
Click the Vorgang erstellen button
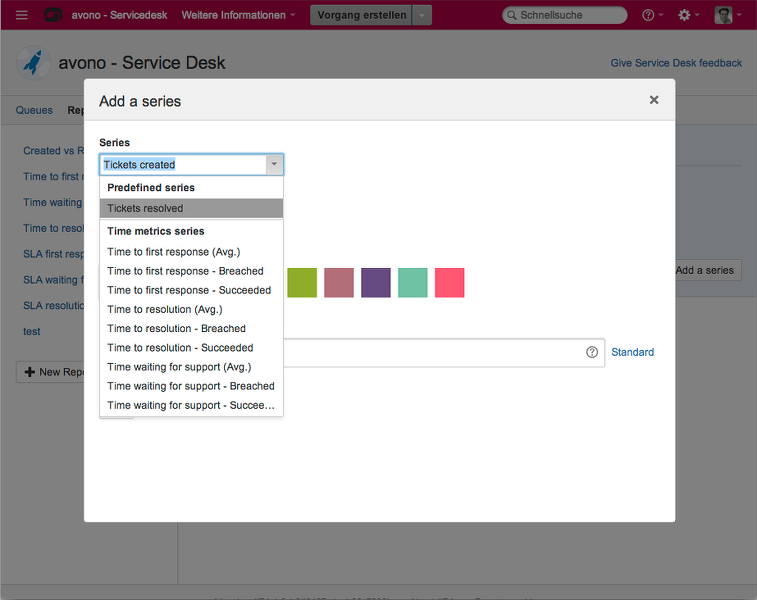click(x=361, y=15)
